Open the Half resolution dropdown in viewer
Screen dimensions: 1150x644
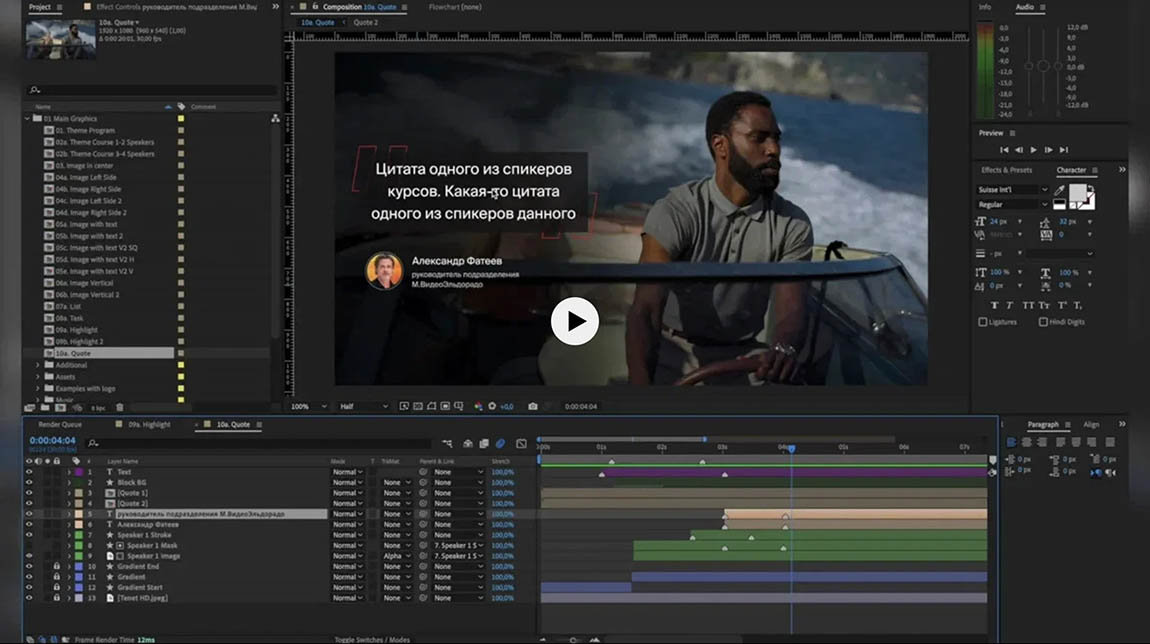363,407
